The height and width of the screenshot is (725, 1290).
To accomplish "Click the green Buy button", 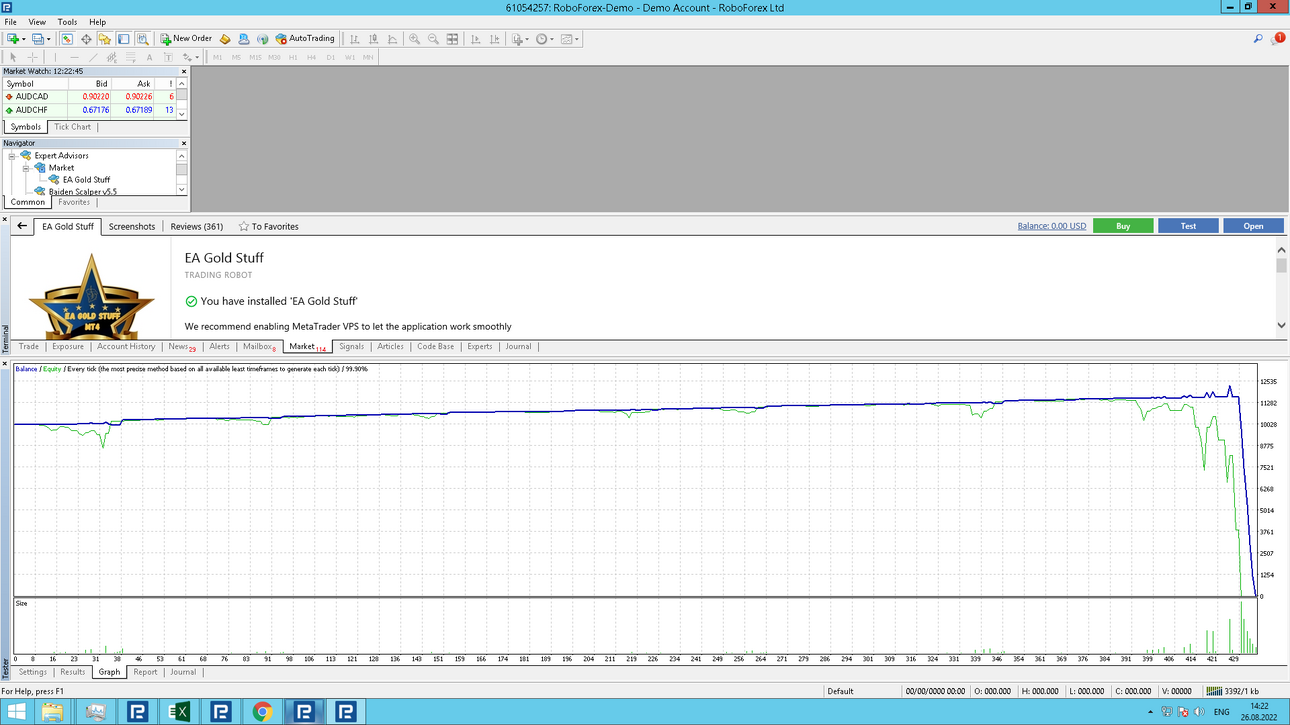I will point(1123,226).
